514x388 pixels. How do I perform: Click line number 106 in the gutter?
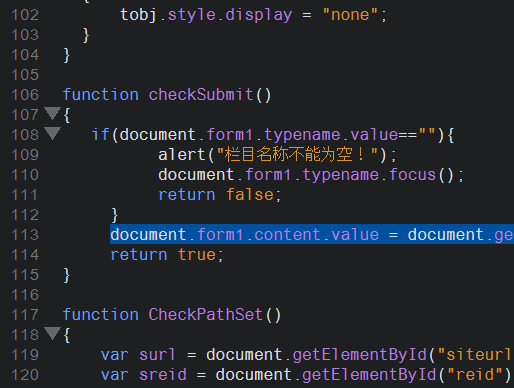tap(25, 95)
